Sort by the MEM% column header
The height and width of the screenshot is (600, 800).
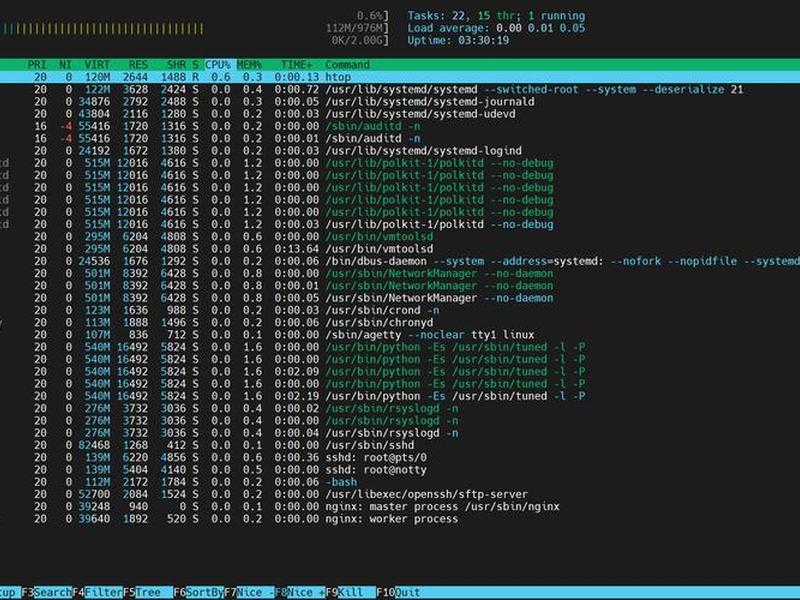[x=249, y=65]
